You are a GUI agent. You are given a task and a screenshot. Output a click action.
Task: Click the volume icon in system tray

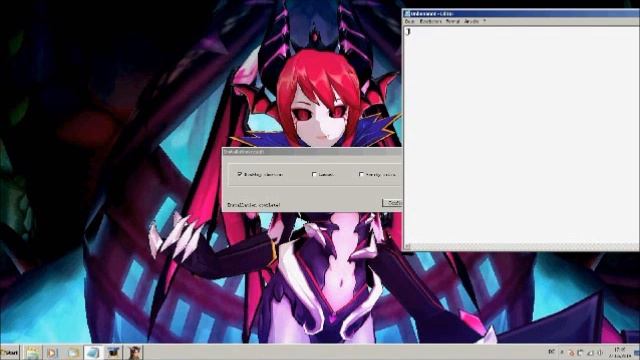click(600, 353)
